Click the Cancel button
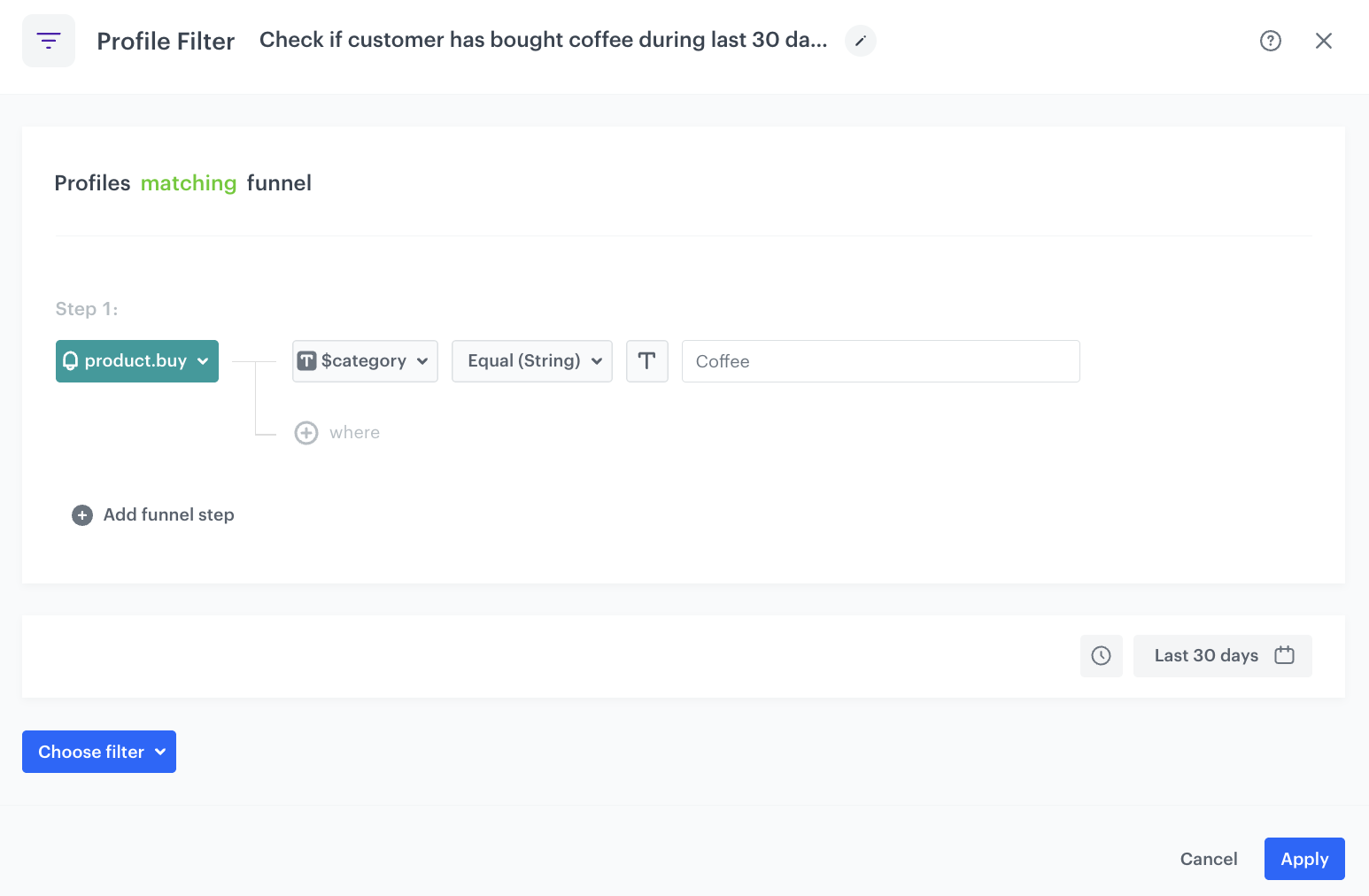Screen dimensions: 1369x896 click(1208, 859)
